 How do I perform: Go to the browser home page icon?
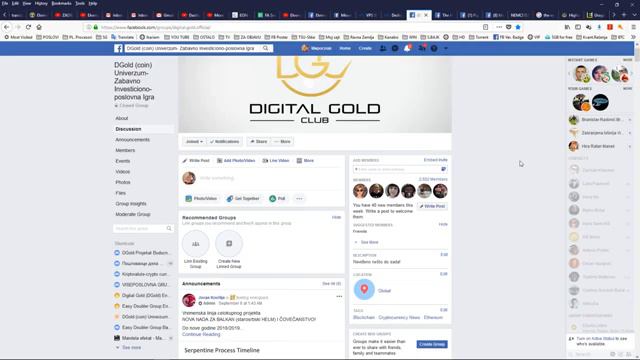(39, 27)
